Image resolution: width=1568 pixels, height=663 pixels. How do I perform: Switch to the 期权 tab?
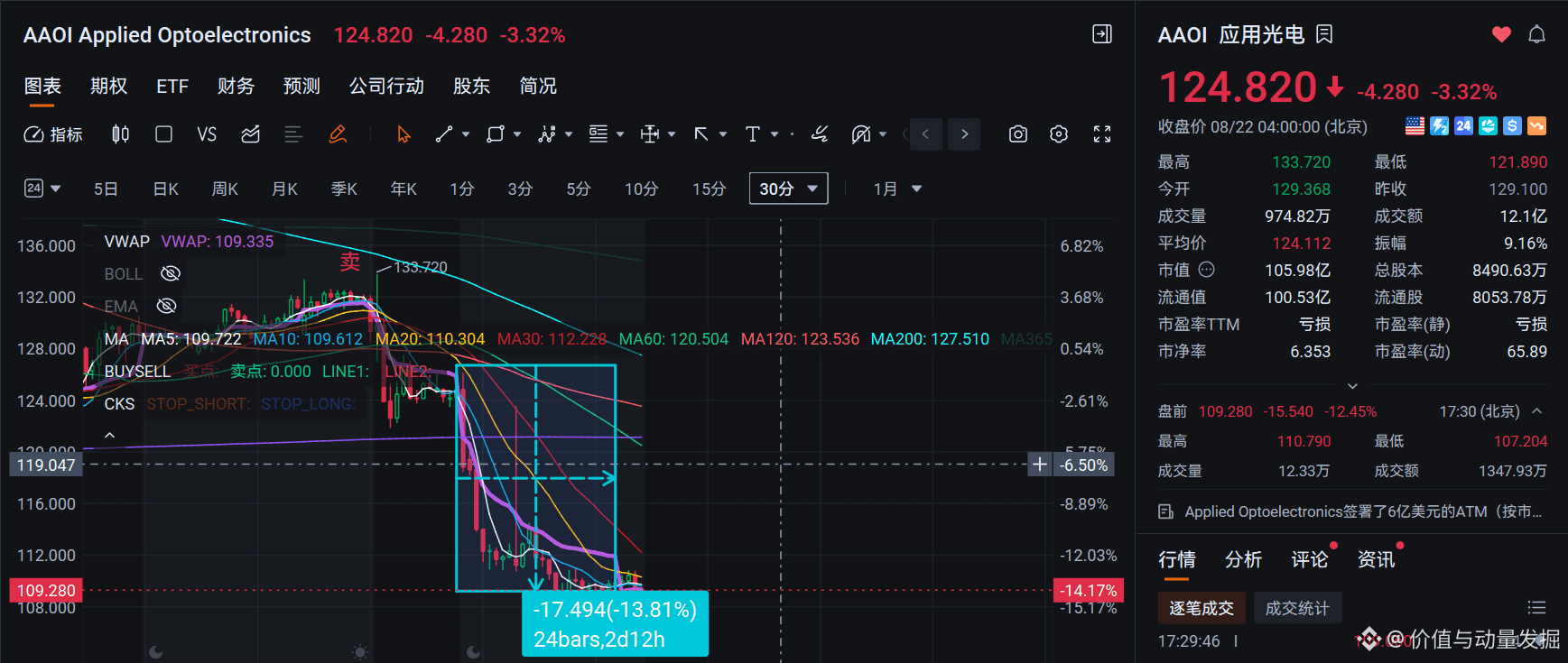click(x=108, y=86)
